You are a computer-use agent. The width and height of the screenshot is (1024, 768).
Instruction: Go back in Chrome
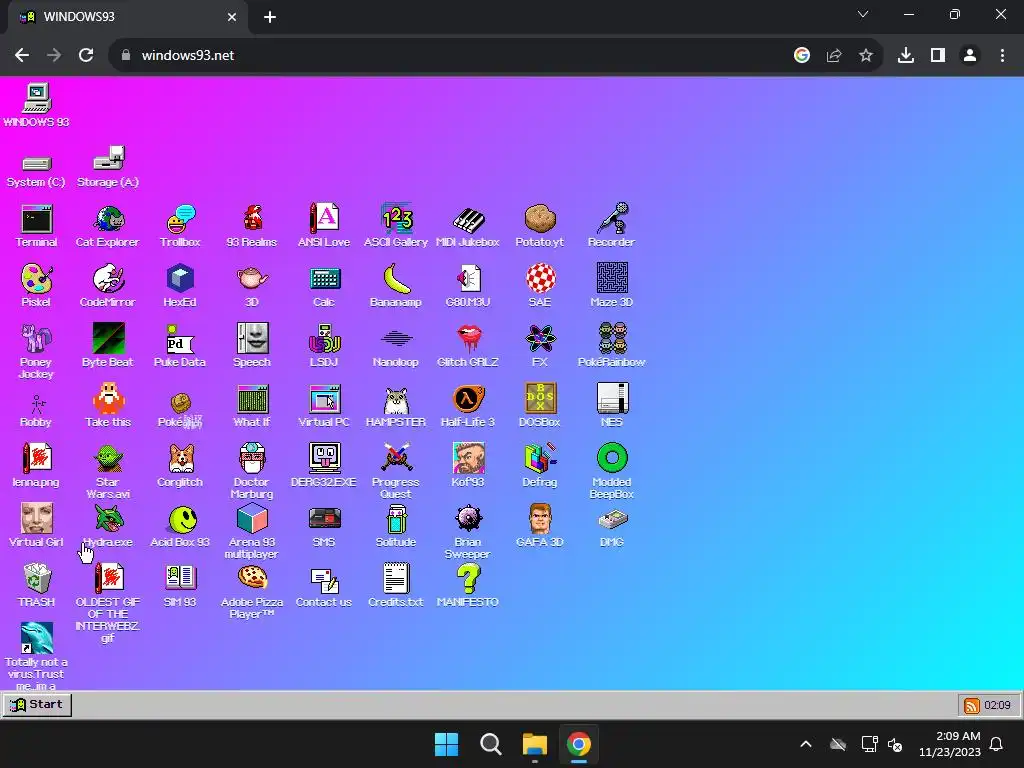tap(22, 56)
